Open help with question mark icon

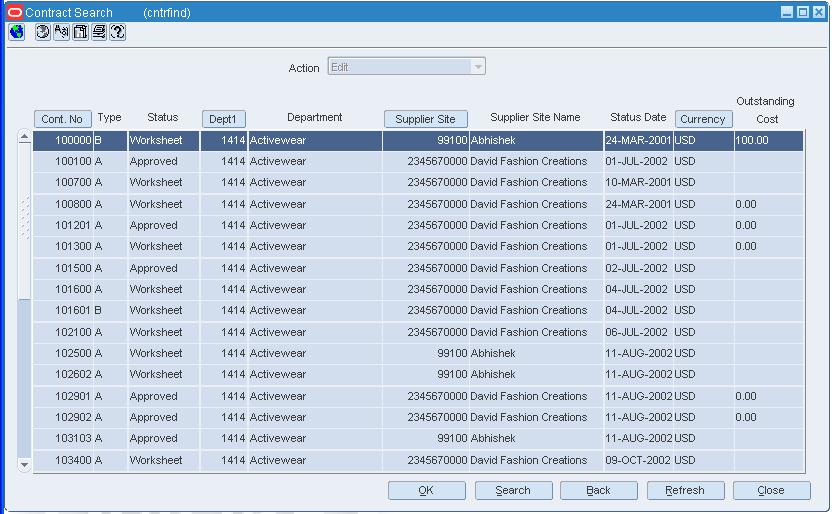pyautogui.click(x=117, y=32)
